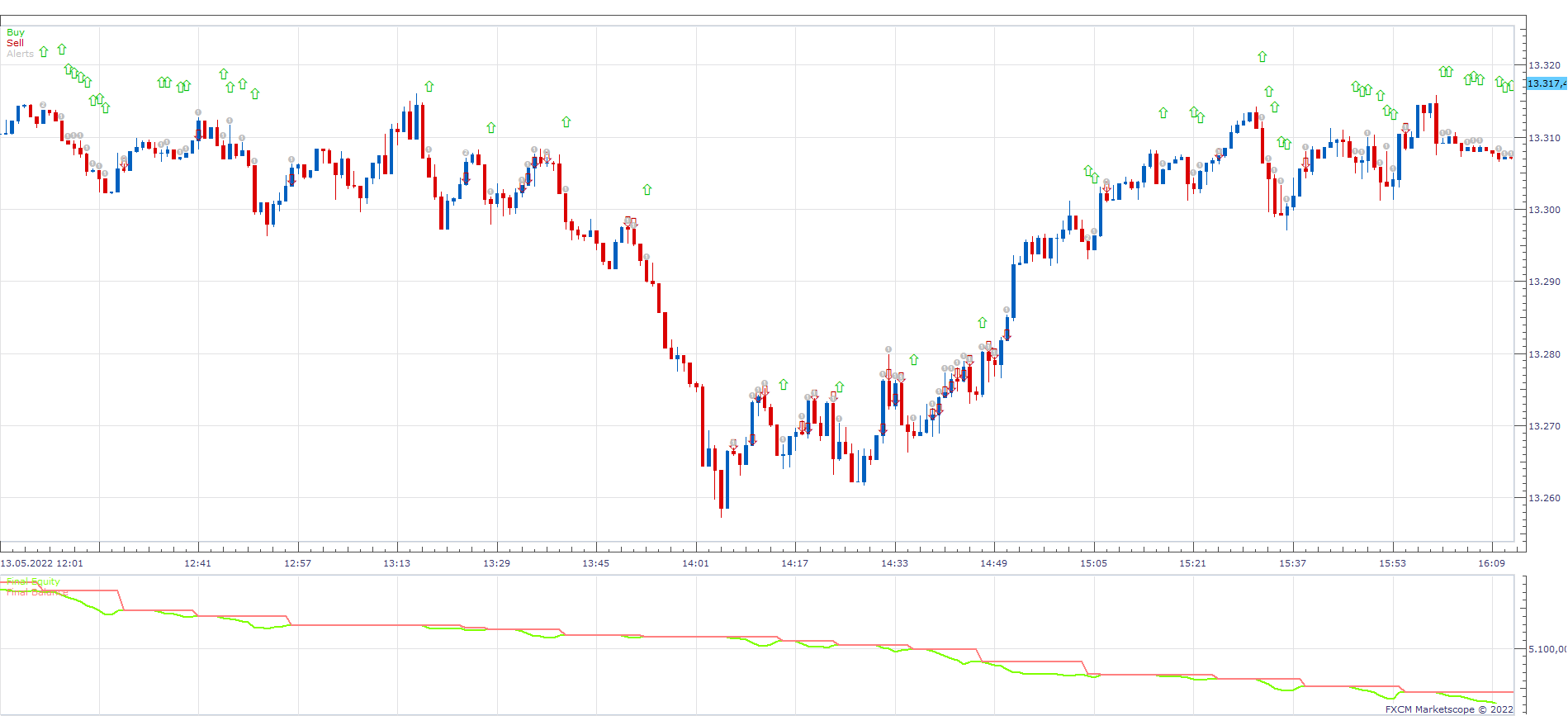This screenshot has height=716, width=1568.
Task: Click the 16:09 time axis label
Action: (x=1491, y=563)
